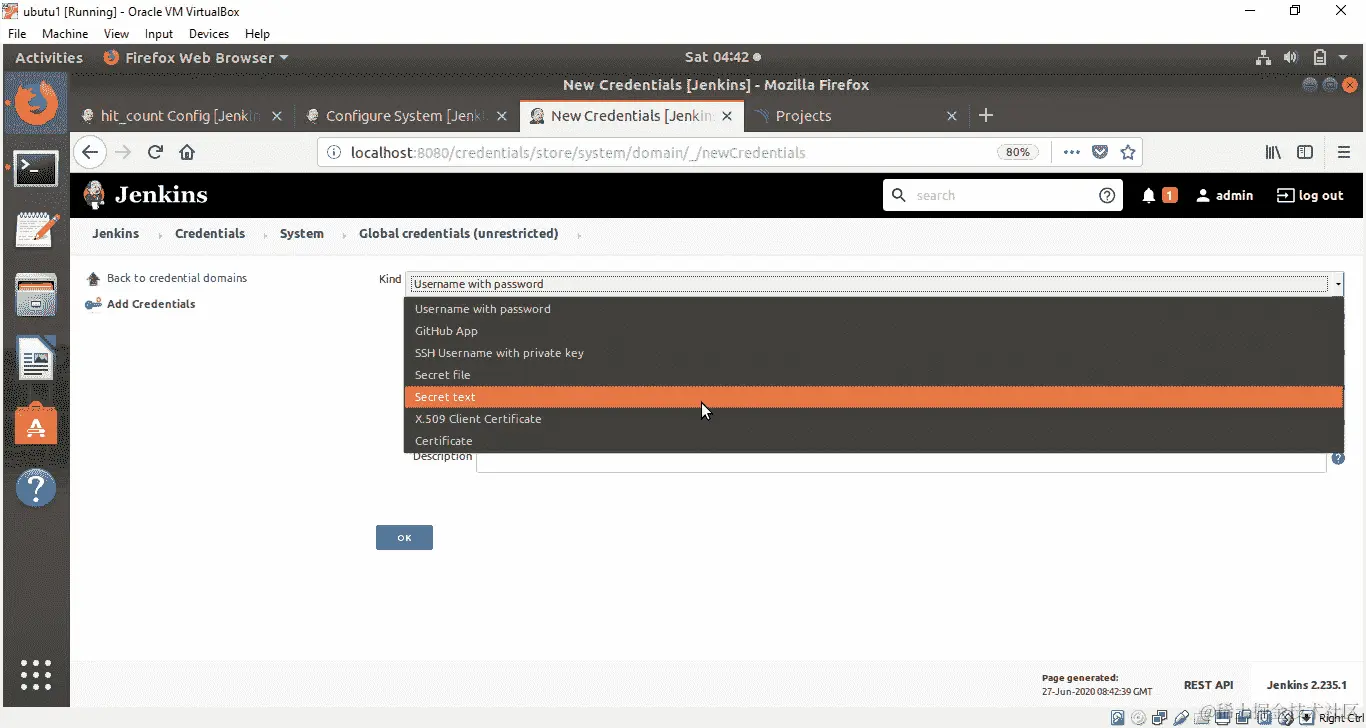Click the 80% zoom indicator
The image size is (1366, 728).
[1018, 152]
